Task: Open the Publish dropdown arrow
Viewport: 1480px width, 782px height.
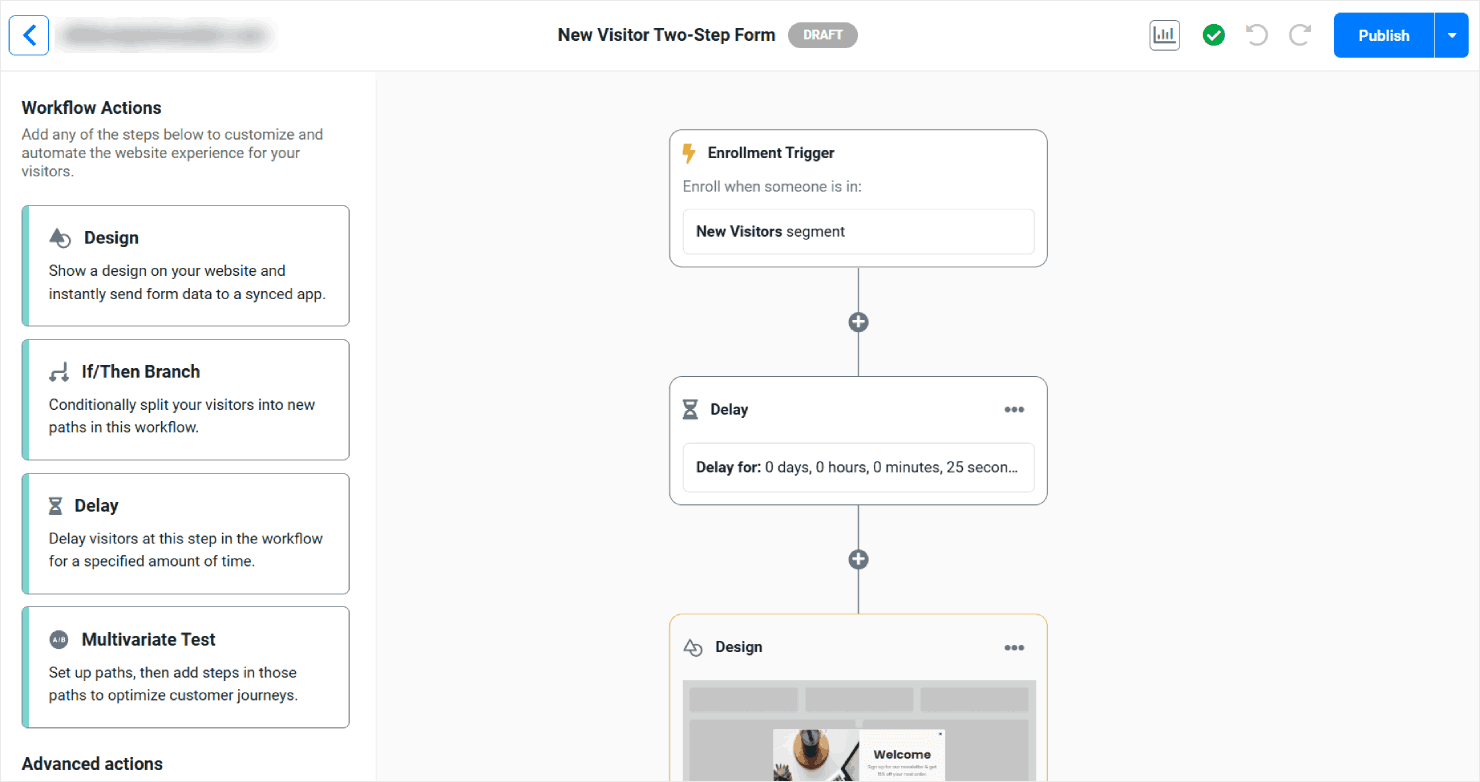Action: 1452,35
